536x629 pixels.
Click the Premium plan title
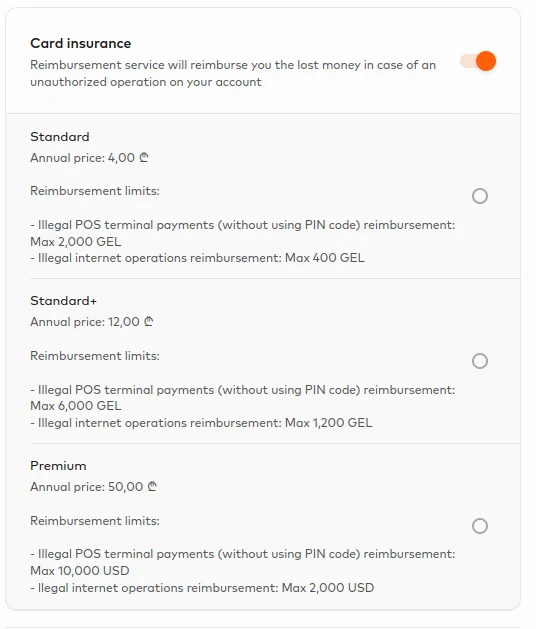pyautogui.click(x=58, y=466)
